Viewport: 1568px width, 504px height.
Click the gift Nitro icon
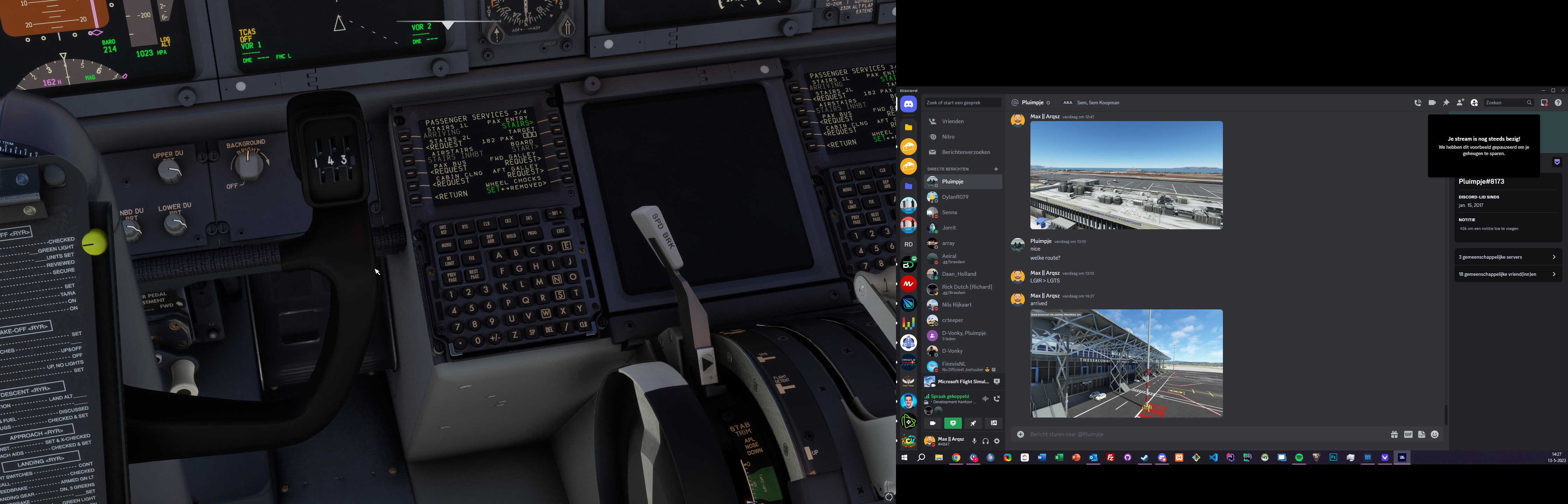[x=1394, y=435]
